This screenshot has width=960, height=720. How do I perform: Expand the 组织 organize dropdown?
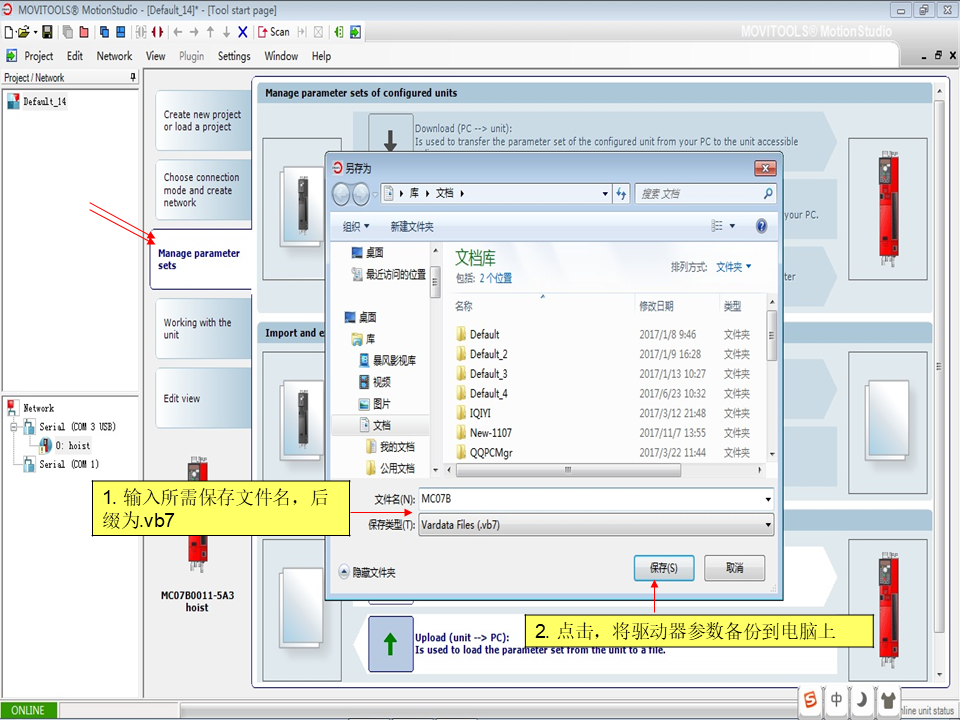tap(356, 227)
